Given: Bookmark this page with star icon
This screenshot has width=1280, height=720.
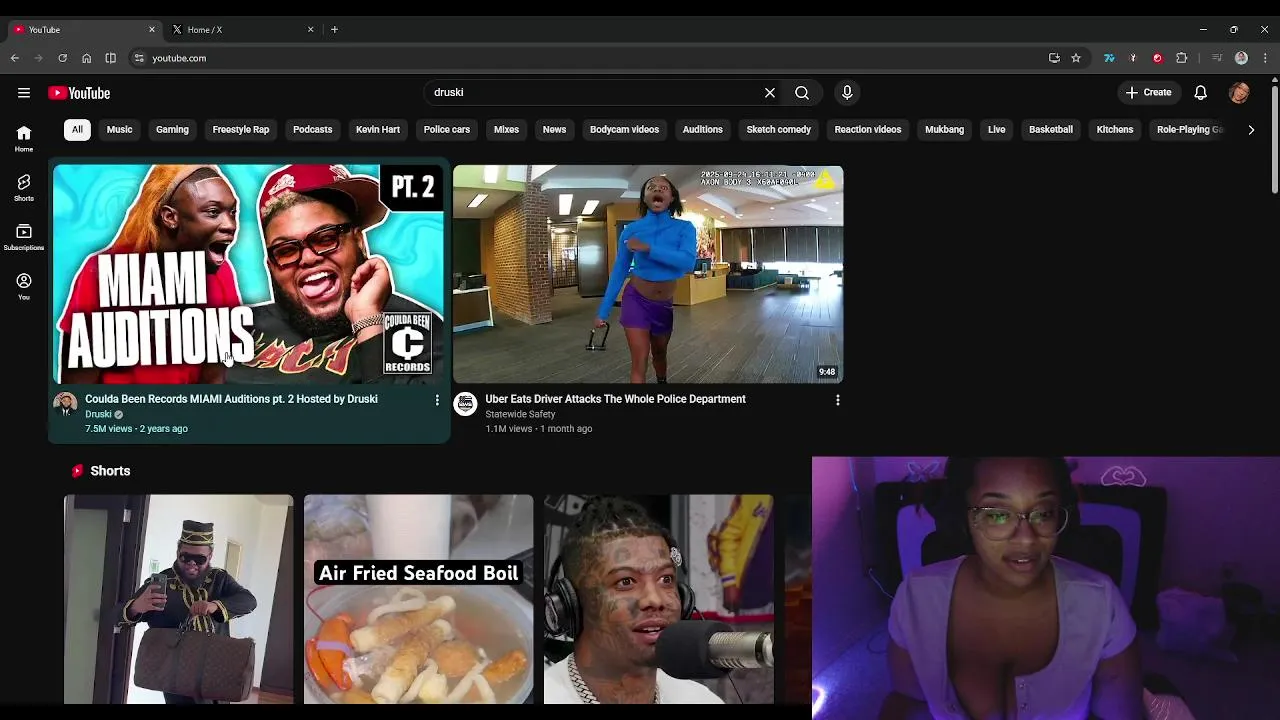Looking at the screenshot, I should tap(1076, 58).
